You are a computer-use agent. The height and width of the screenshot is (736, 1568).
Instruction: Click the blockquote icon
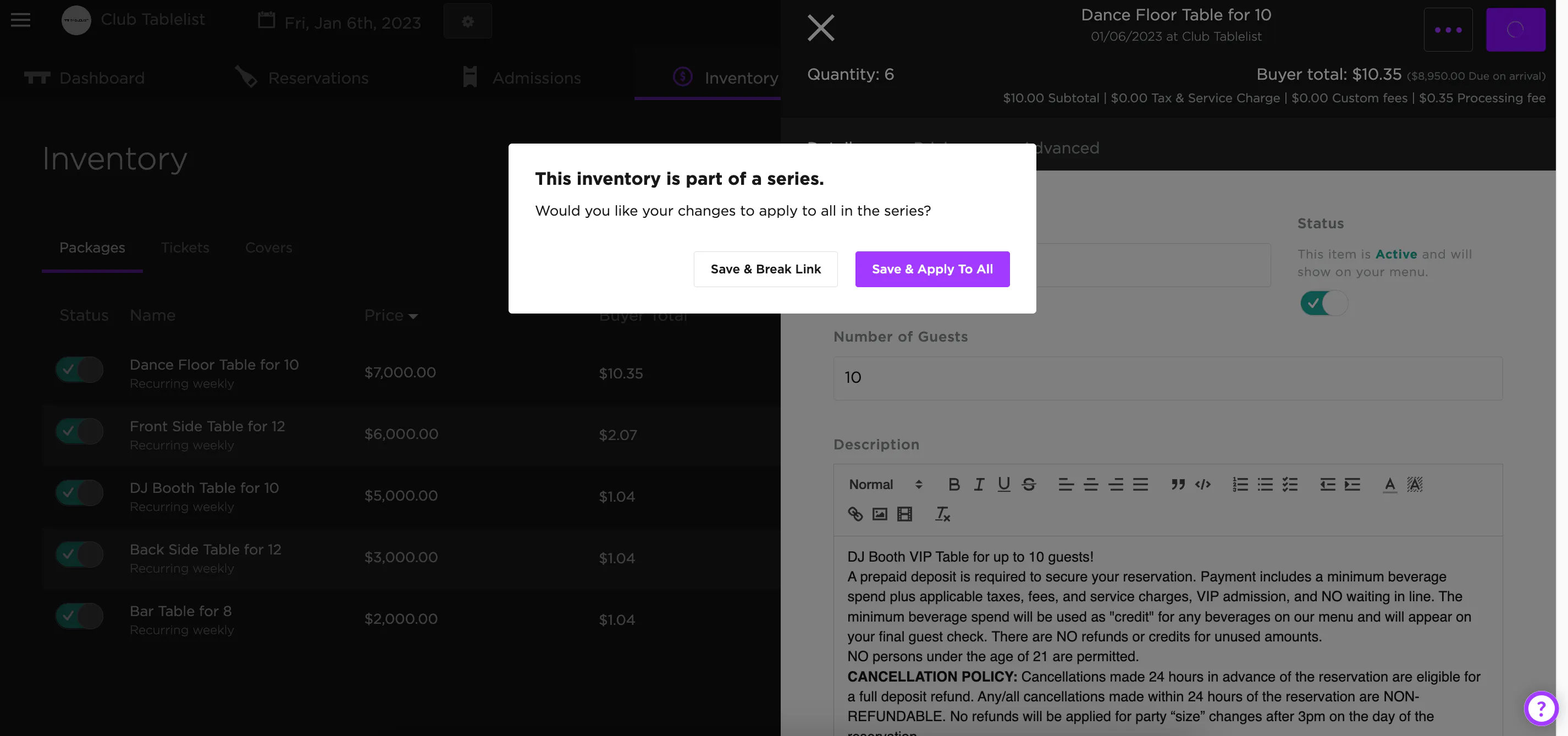point(1178,484)
